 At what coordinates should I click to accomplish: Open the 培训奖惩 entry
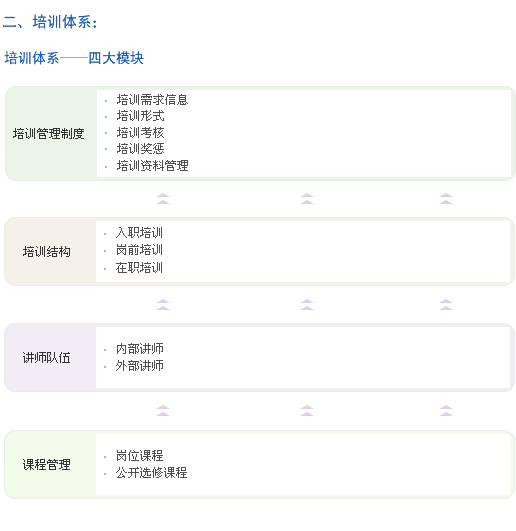[x=140, y=149]
